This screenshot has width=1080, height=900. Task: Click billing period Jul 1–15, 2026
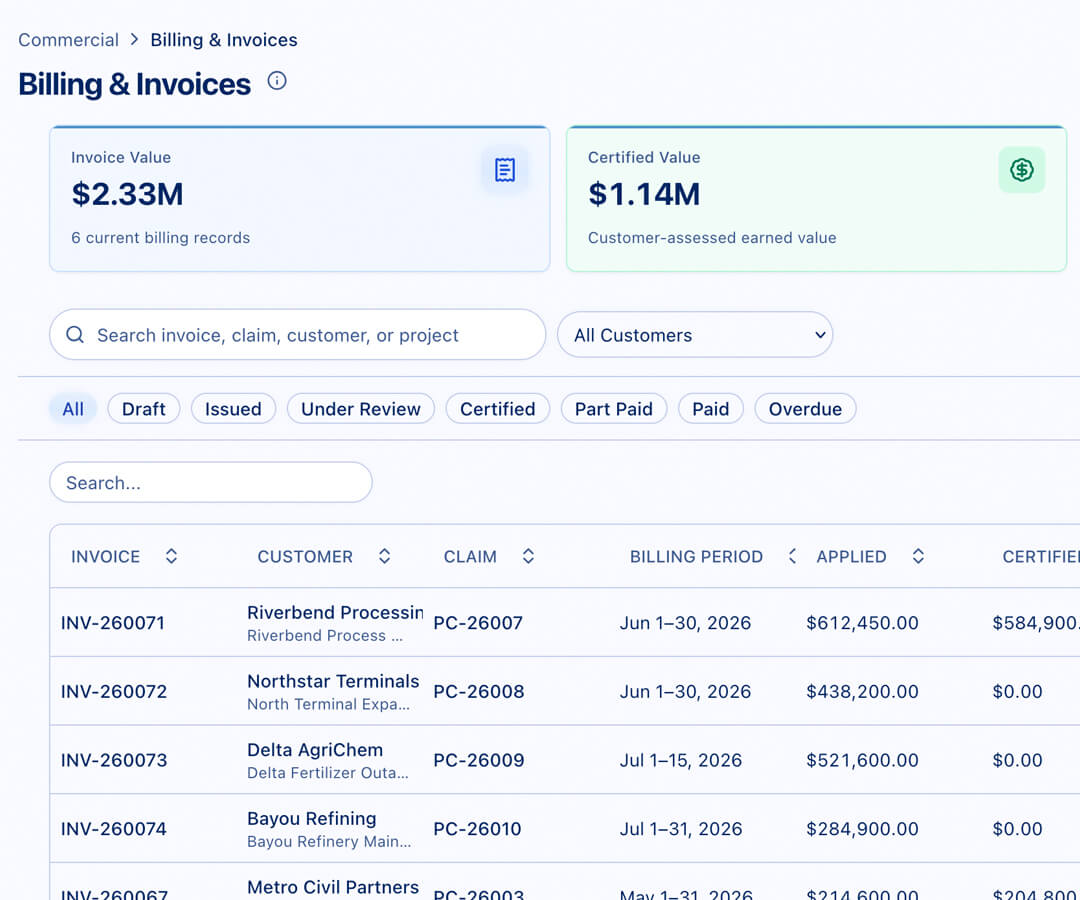pyautogui.click(x=681, y=760)
